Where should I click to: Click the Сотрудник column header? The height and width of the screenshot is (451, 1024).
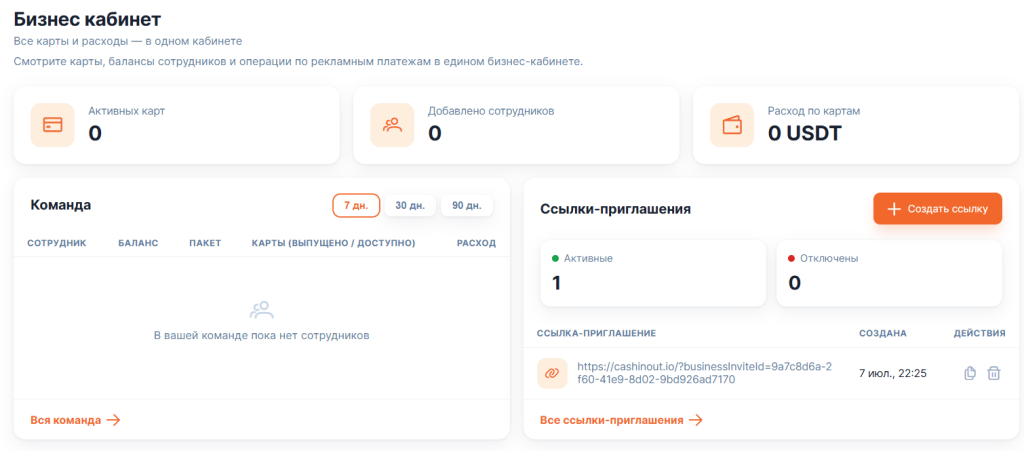[57, 243]
